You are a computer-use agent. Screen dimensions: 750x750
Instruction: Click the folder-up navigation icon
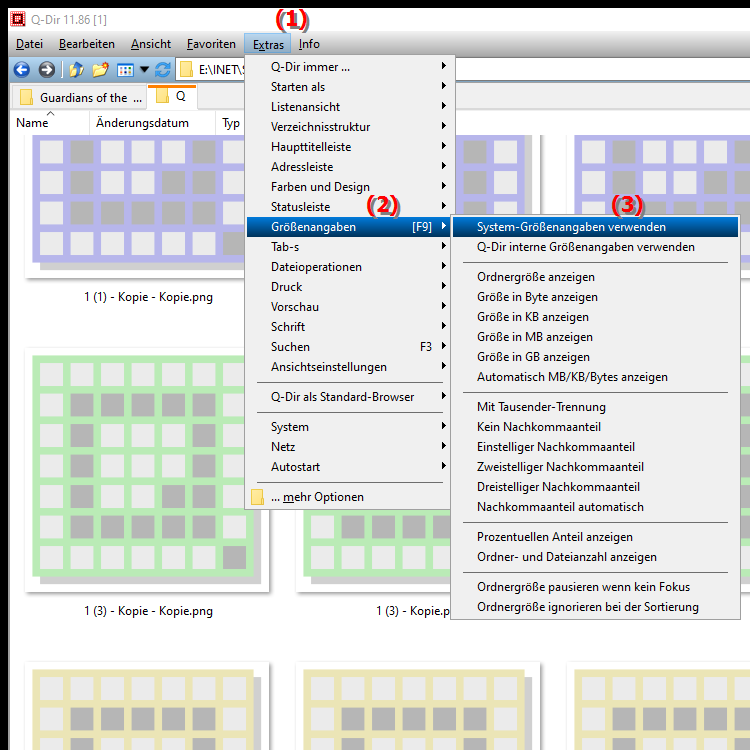click(x=77, y=70)
